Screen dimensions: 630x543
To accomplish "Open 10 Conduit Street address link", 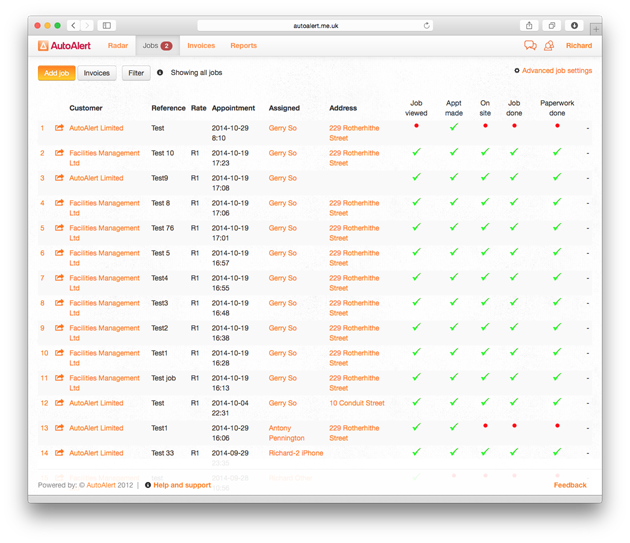I will (357, 403).
